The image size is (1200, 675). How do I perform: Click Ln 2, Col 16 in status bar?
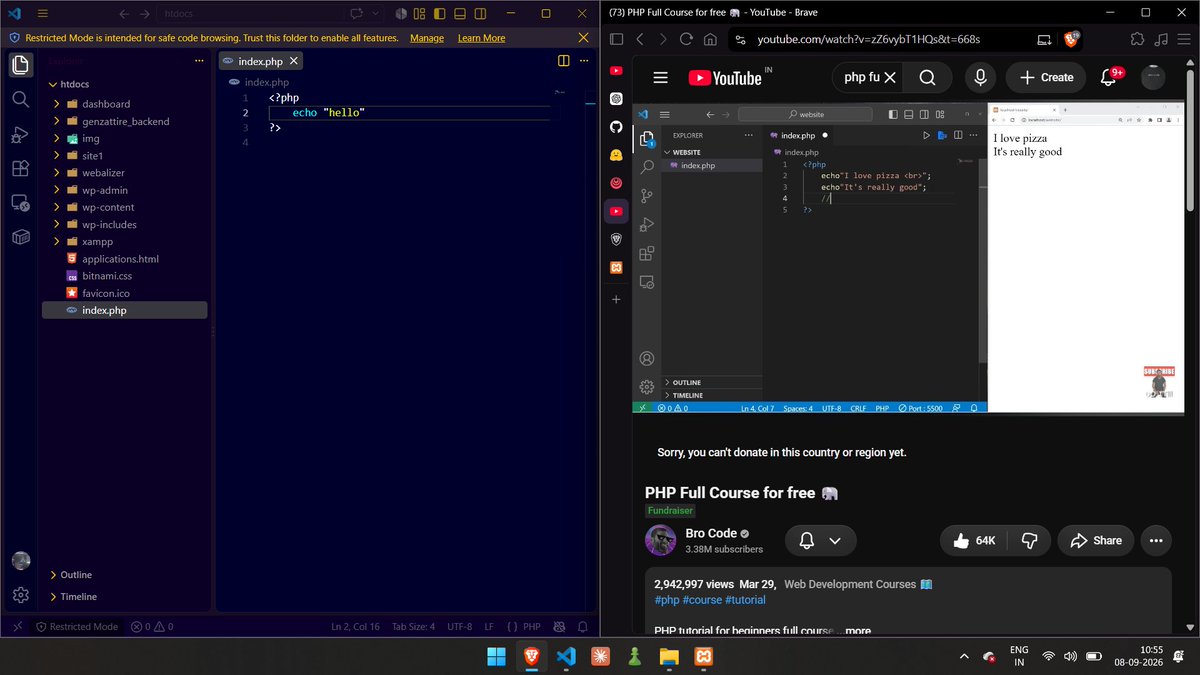tap(355, 627)
